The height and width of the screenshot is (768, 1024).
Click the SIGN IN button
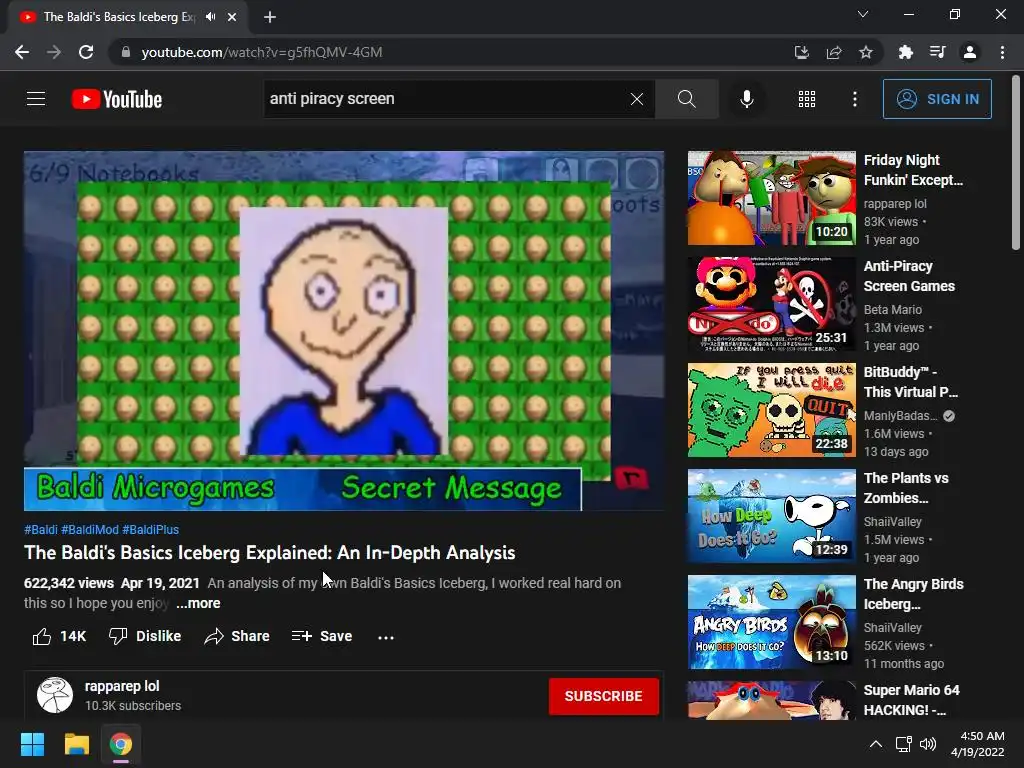click(x=936, y=99)
